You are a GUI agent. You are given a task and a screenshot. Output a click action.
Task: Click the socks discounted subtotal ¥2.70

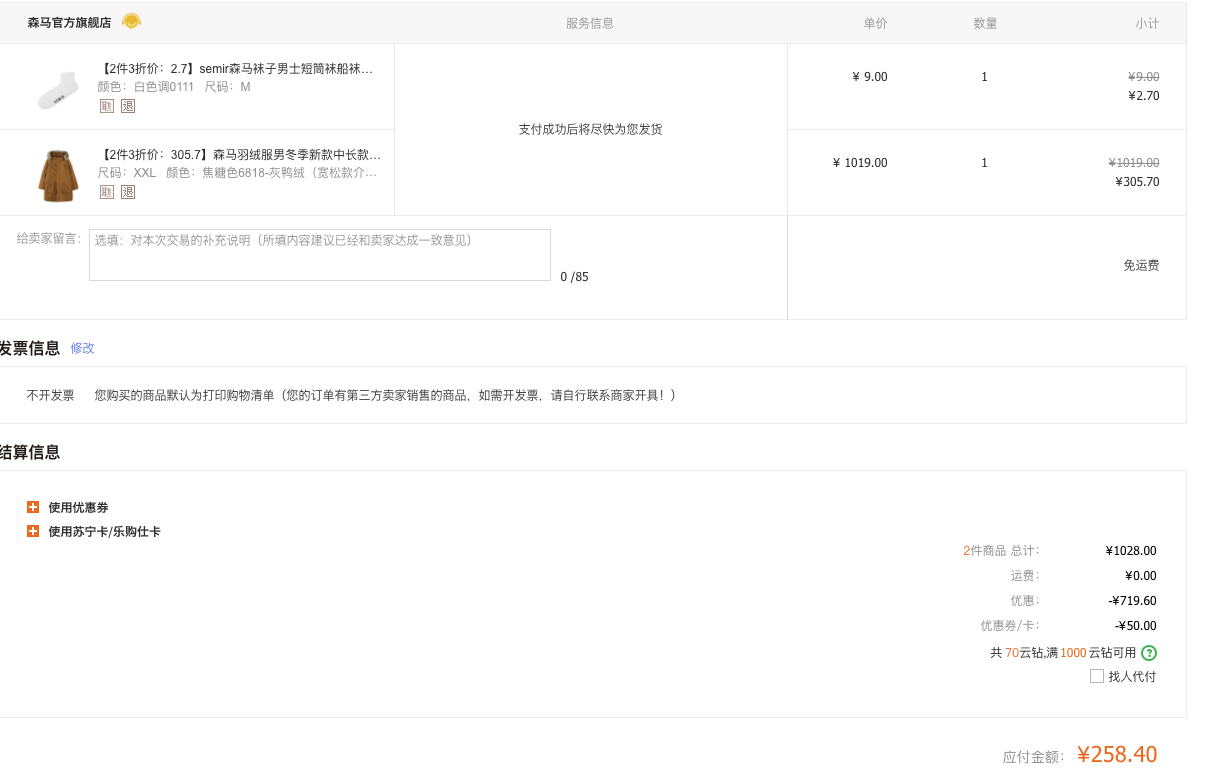tap(1144, 96)
